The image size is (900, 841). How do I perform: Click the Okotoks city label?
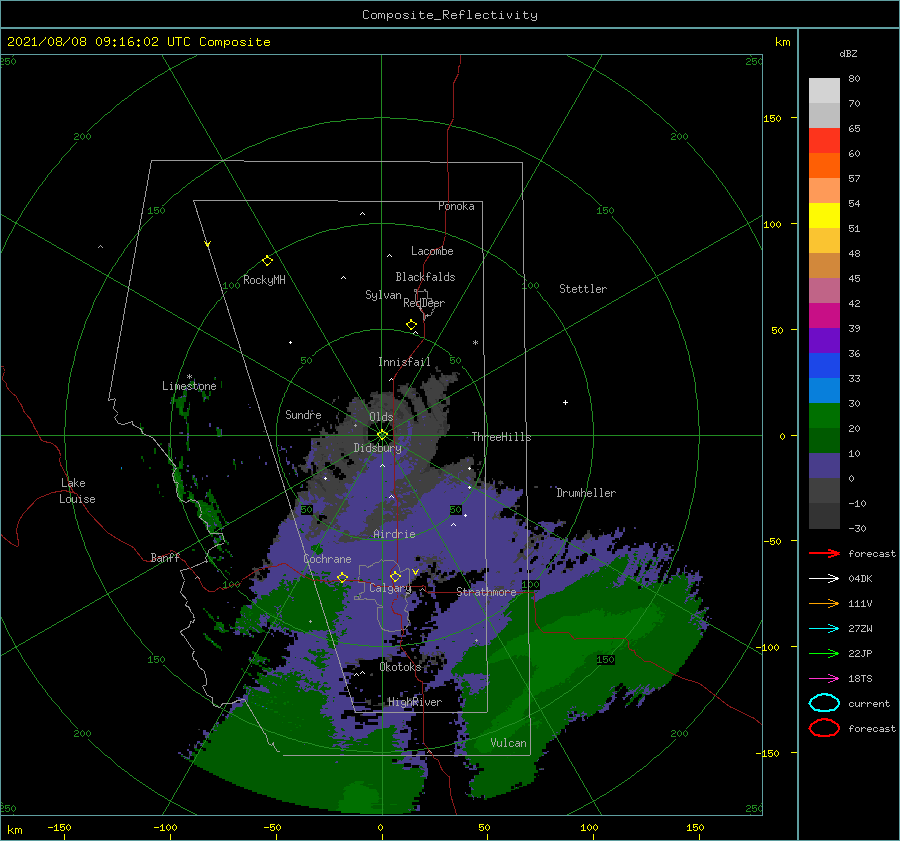[400, 667]
